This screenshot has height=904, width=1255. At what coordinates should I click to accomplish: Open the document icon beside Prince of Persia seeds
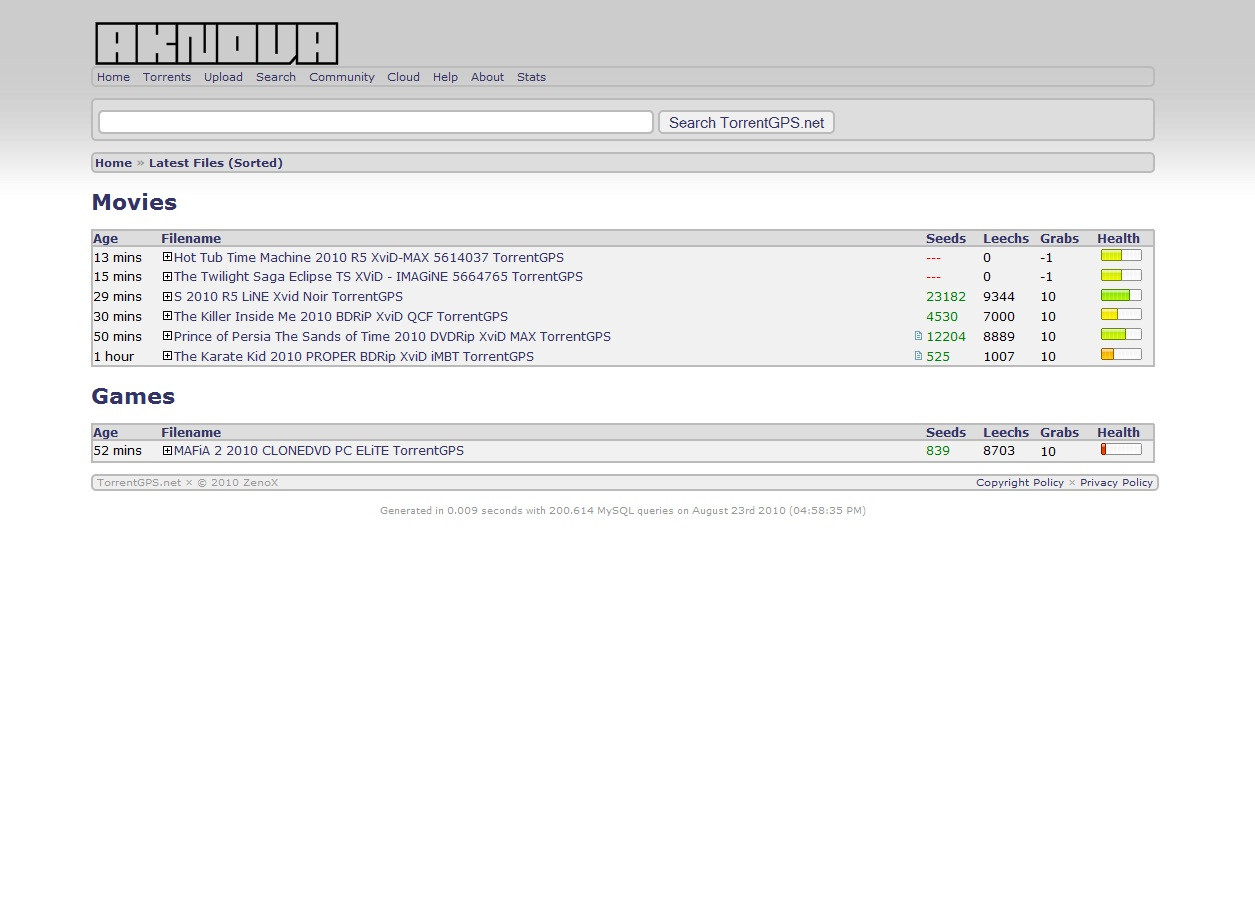(918, 336)
